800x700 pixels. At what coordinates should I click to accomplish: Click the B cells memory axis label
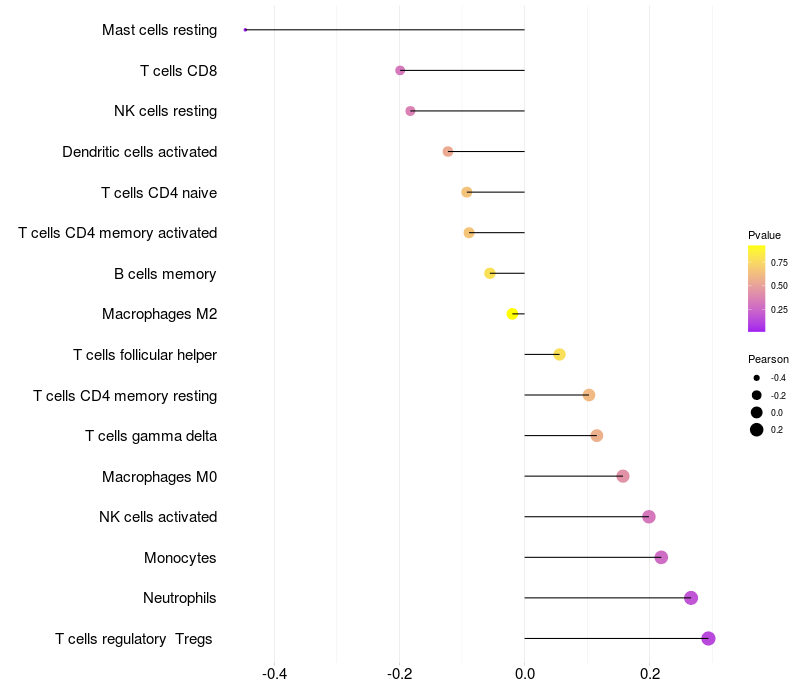click(x=165, y=274)
